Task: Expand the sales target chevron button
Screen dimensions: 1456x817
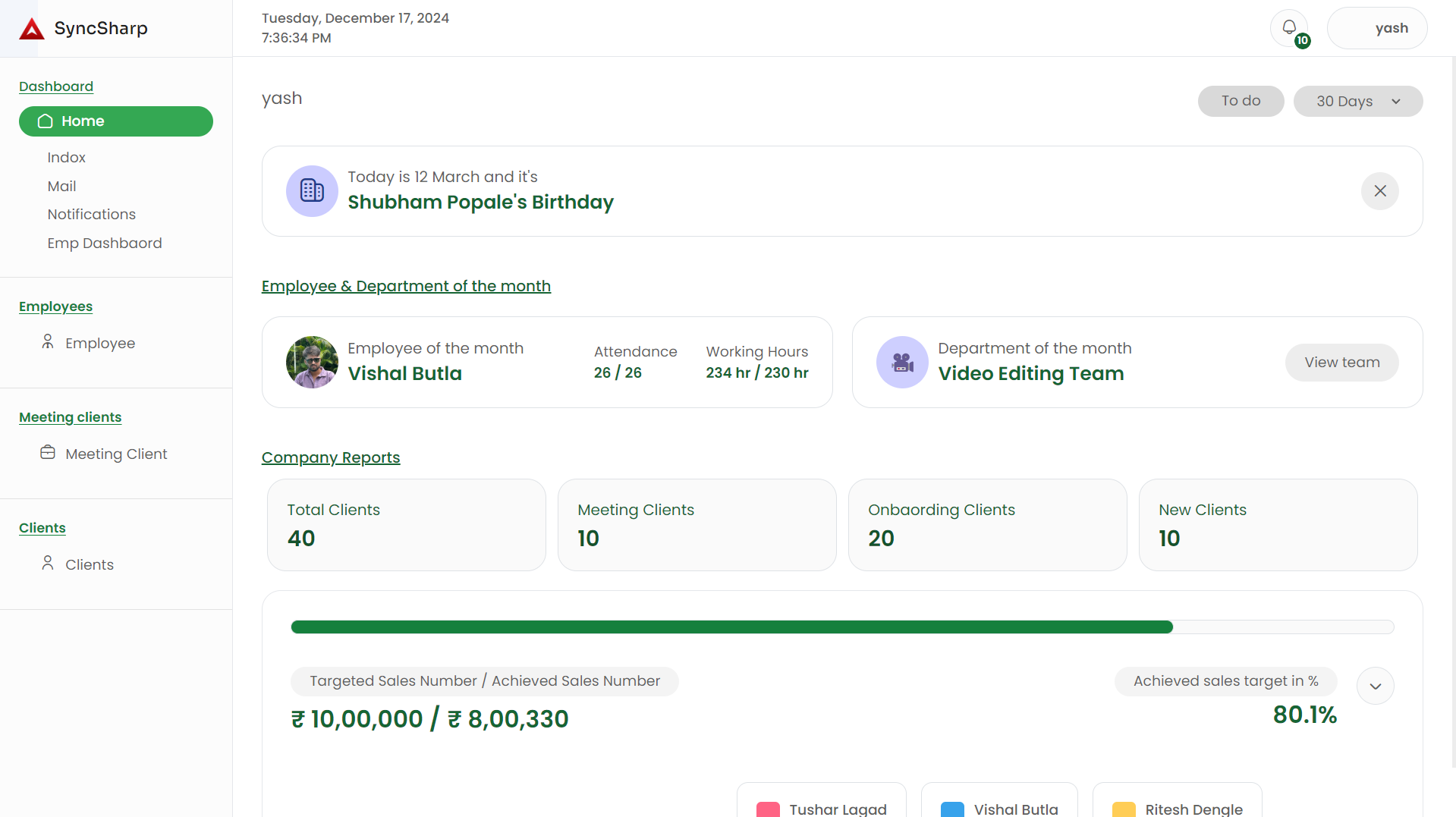Action: [x=1375, y=687]
